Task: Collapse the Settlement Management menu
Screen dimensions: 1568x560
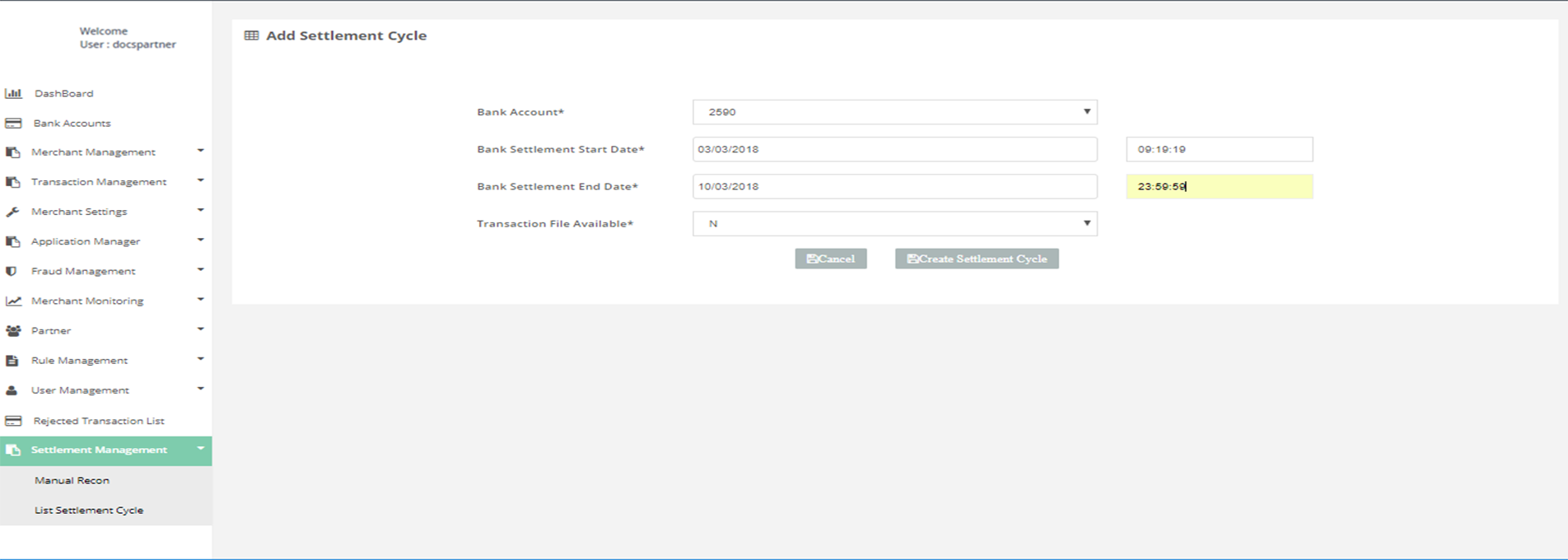Action: click(x=200, y=449)
